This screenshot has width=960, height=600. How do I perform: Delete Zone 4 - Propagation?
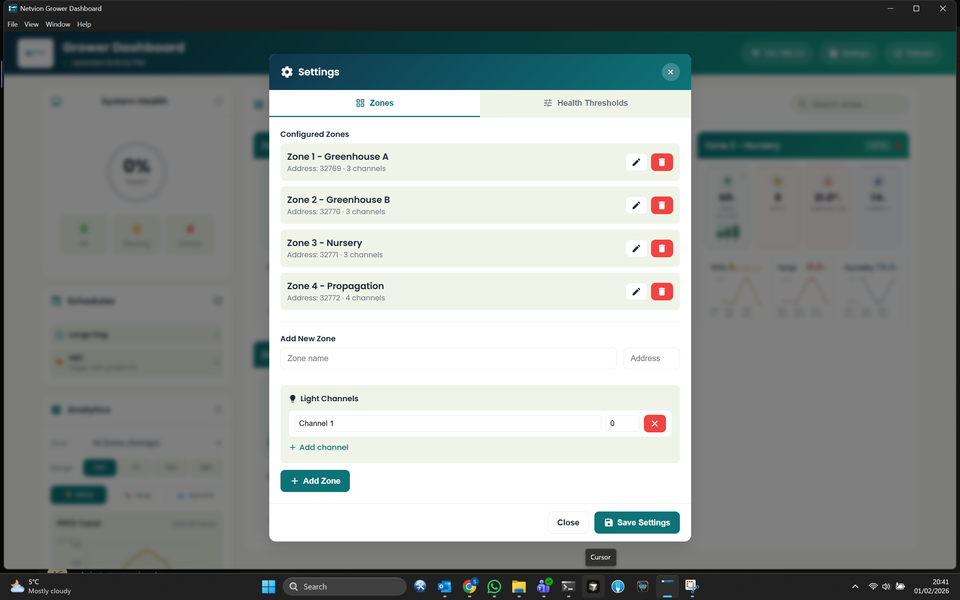[x=662, y=291]
